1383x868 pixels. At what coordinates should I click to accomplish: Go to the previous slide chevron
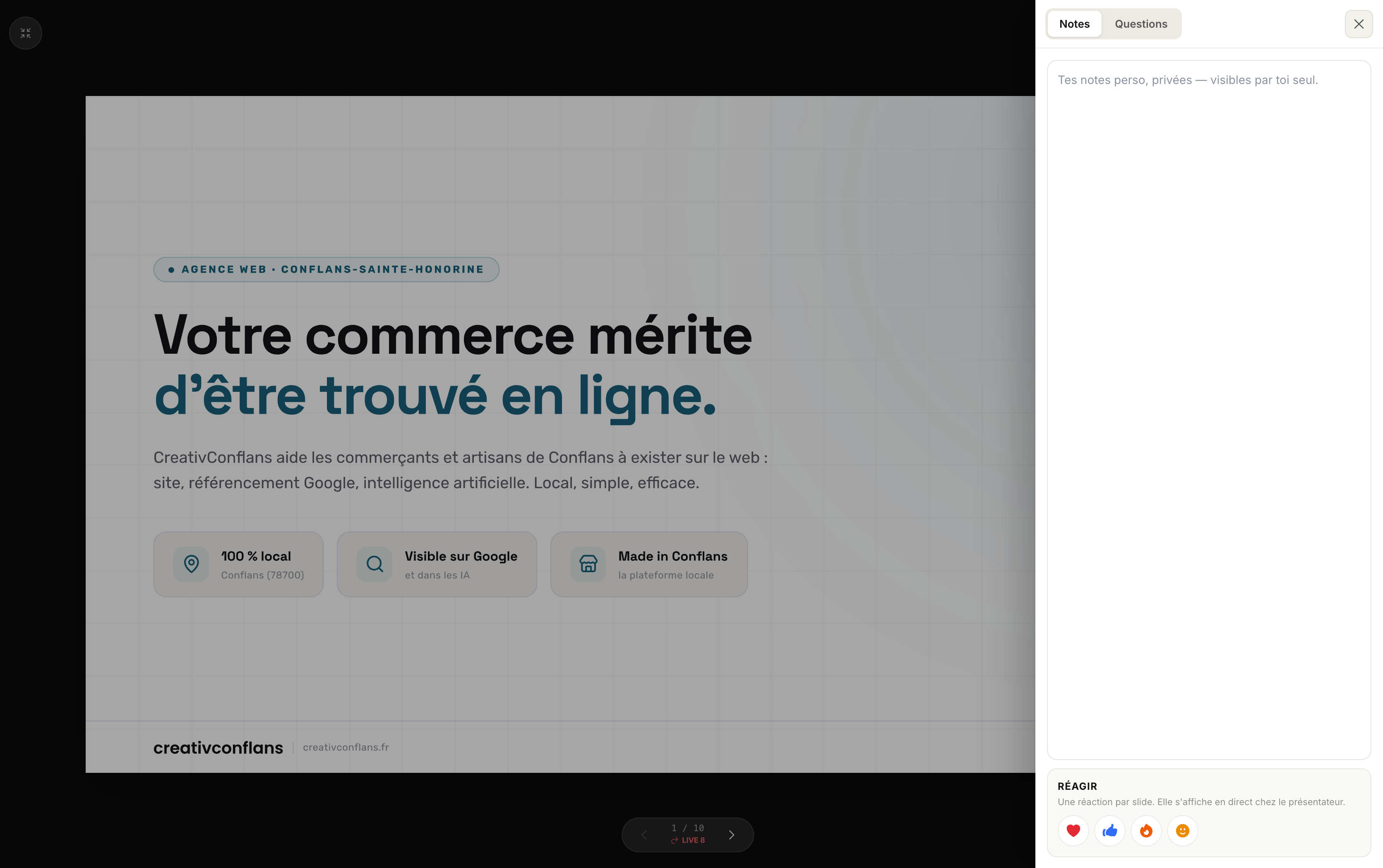tap(644, 835)
